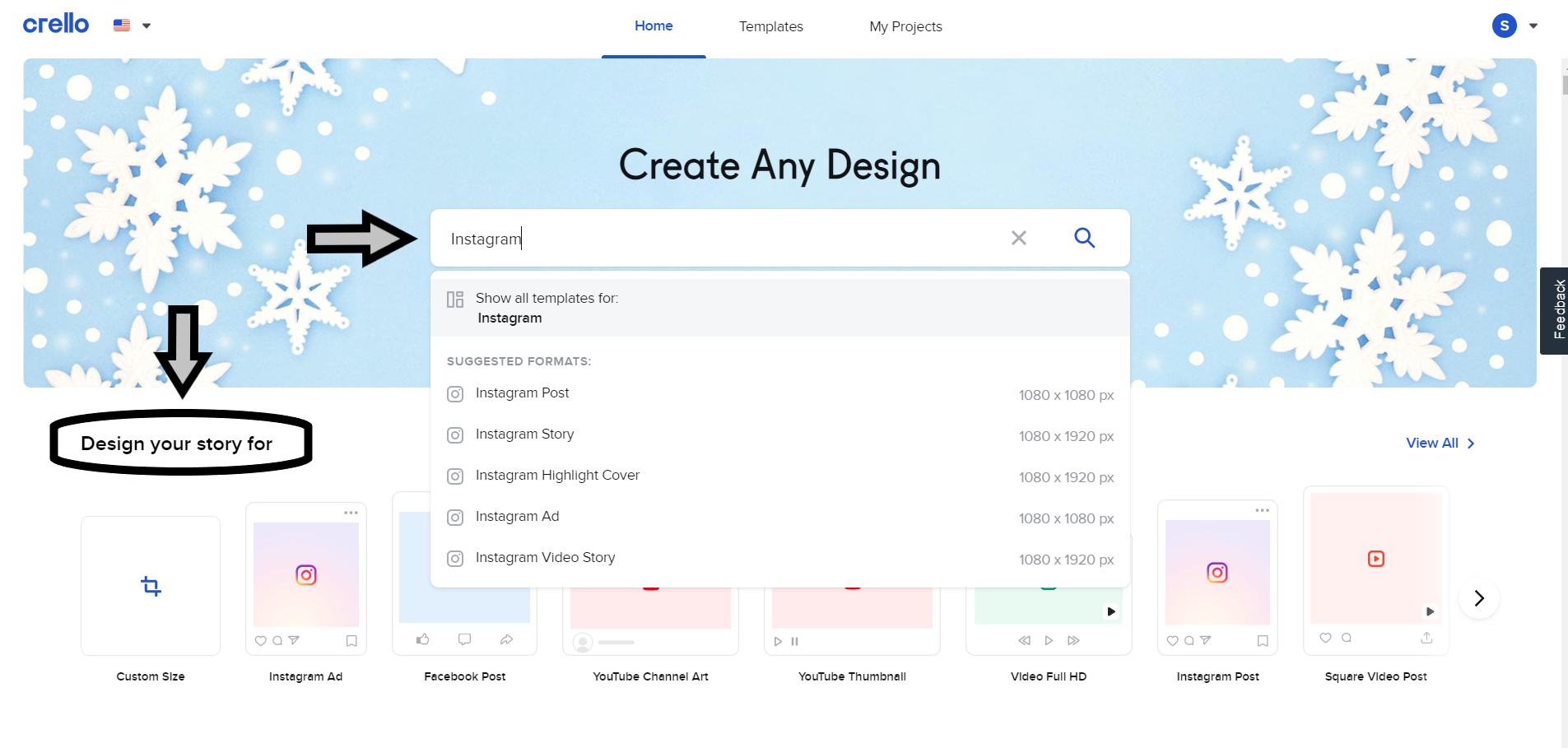Screen dimensions: 1568x748
Task: Click the YouTube Thumbnail label
Action: tap(852, 676)
